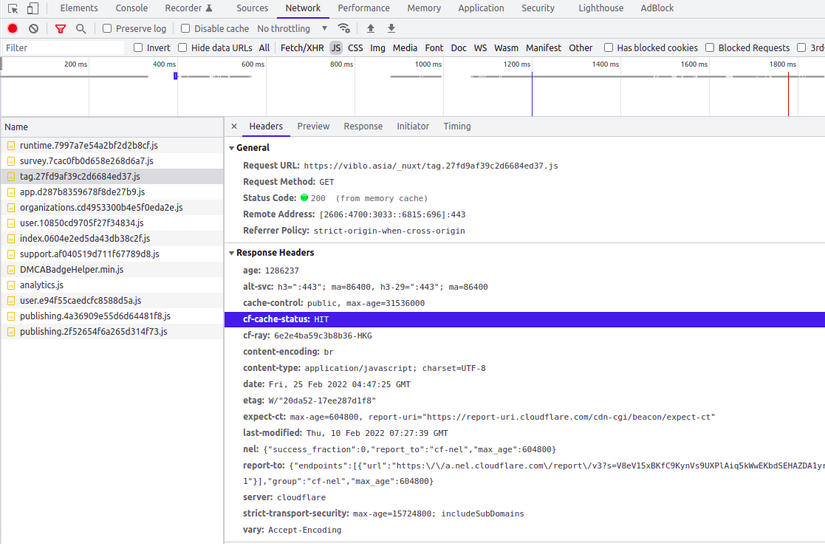Enable the Preserve log checkbox

[108, 29]
